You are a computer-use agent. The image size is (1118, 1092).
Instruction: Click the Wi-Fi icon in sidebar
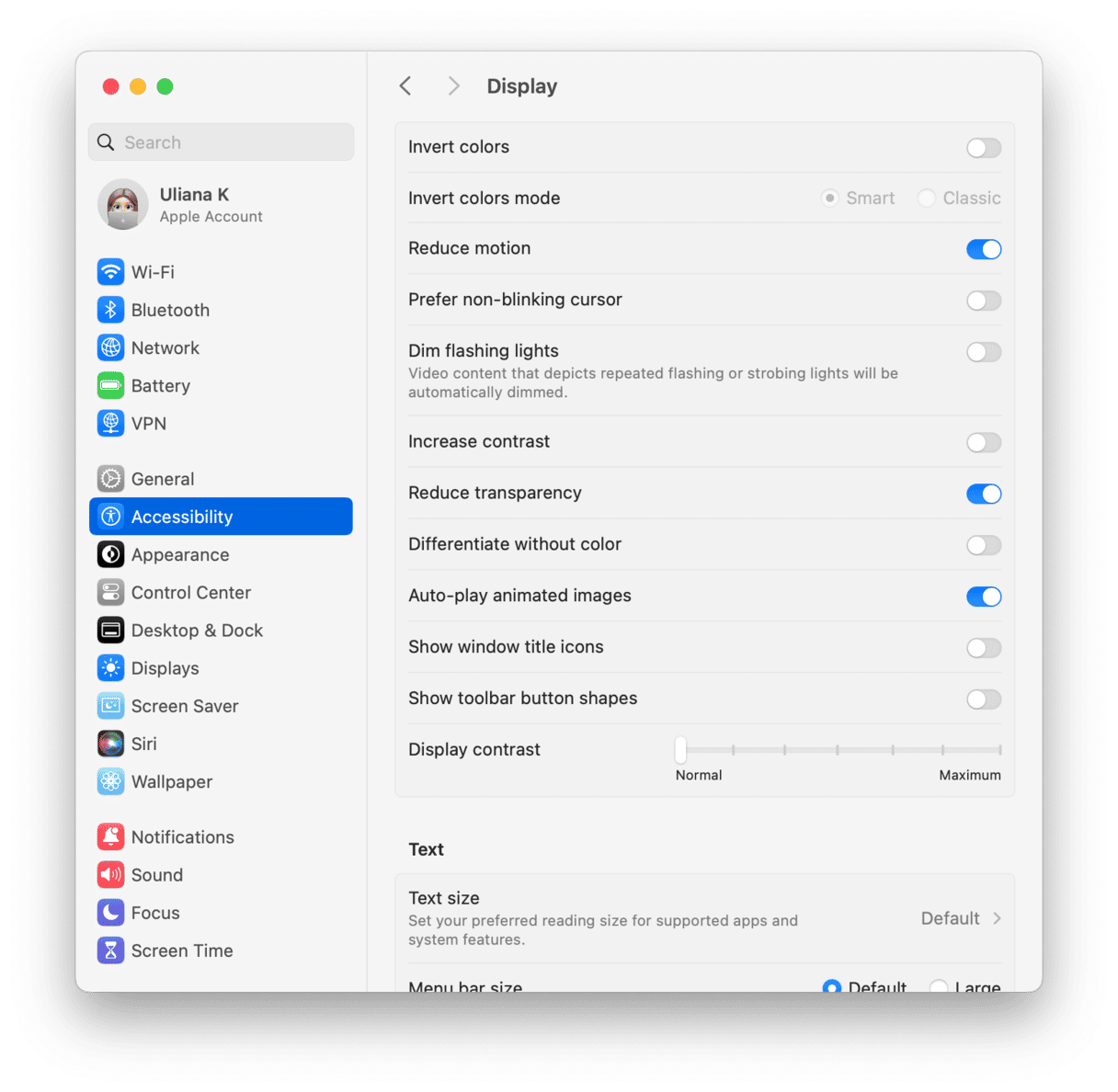pos(110,272)
